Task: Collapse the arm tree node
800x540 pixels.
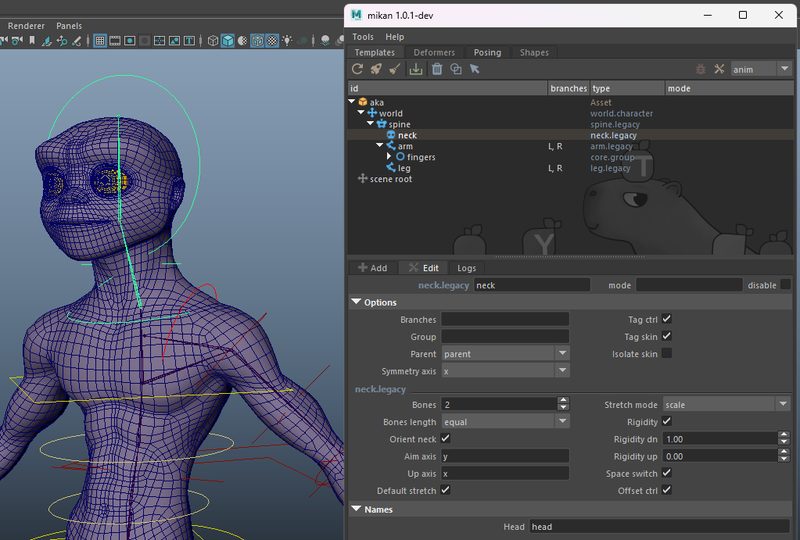Action: coord(379,146)
